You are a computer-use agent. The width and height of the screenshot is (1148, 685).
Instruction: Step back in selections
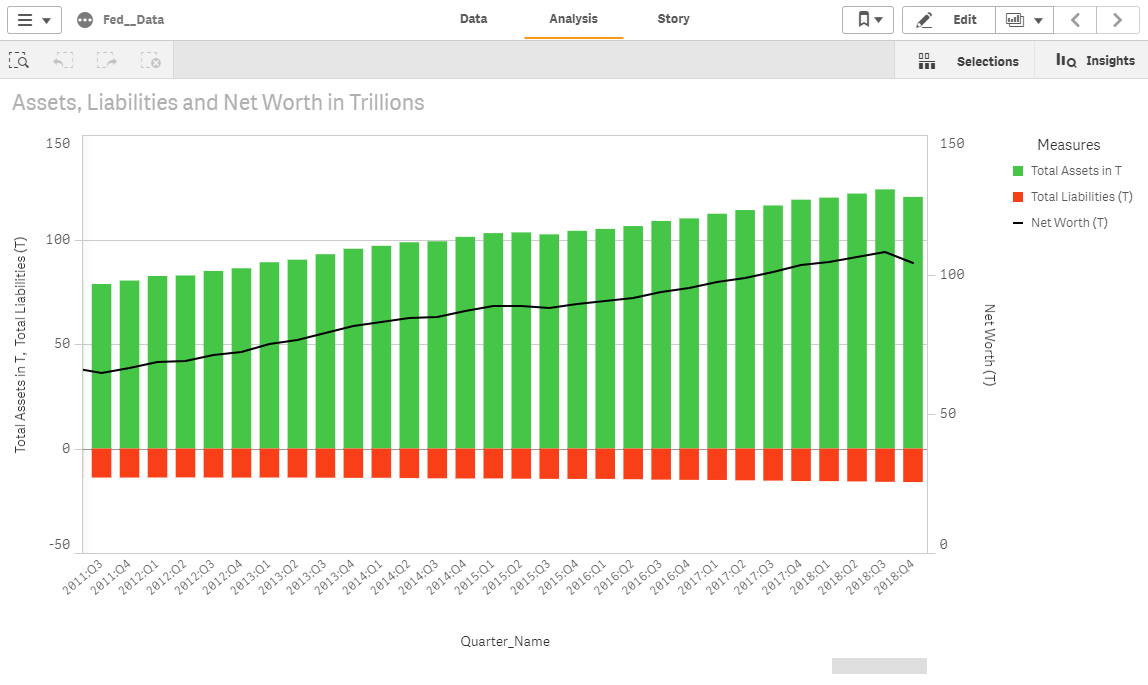63,61
